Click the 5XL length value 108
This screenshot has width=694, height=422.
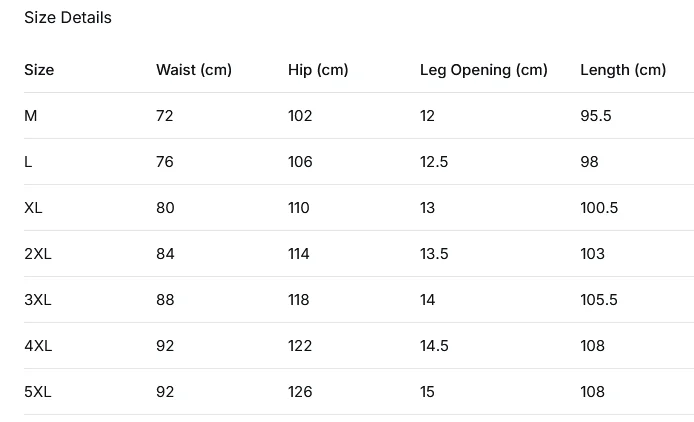[x=592, y=392]
